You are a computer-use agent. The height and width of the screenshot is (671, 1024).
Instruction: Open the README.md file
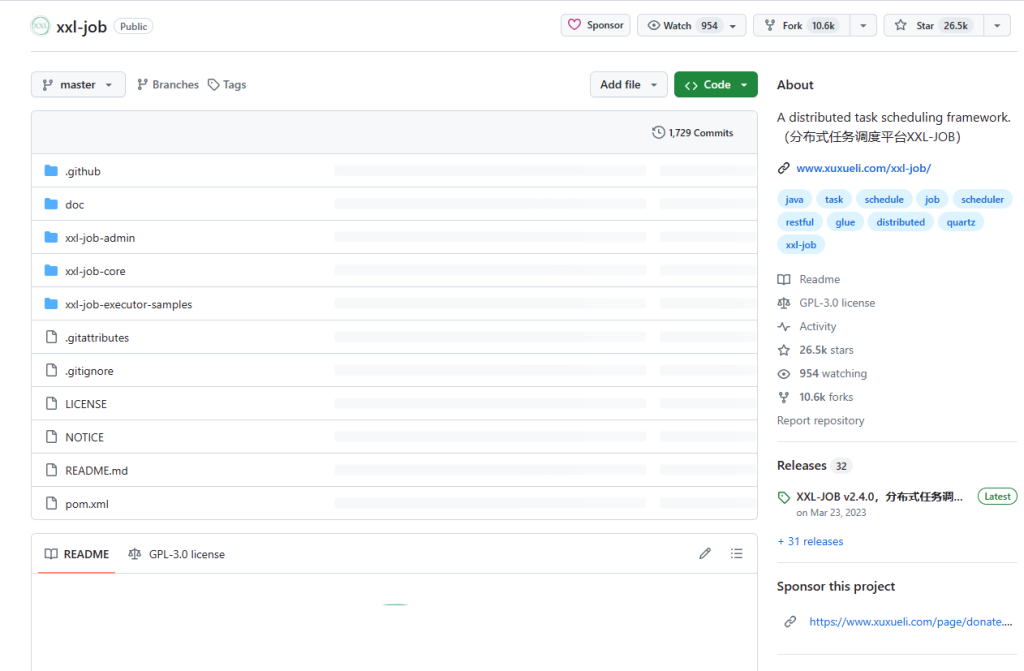97,470
